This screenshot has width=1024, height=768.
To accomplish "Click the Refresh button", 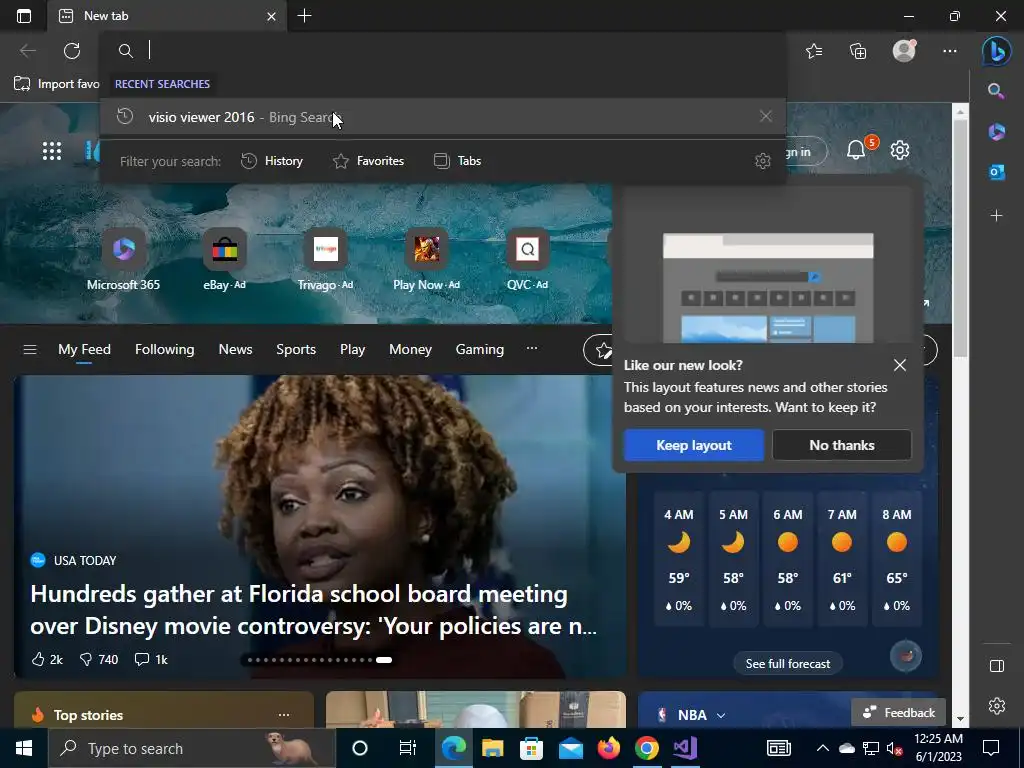I will pyautogui.click(x=72, y=51).
